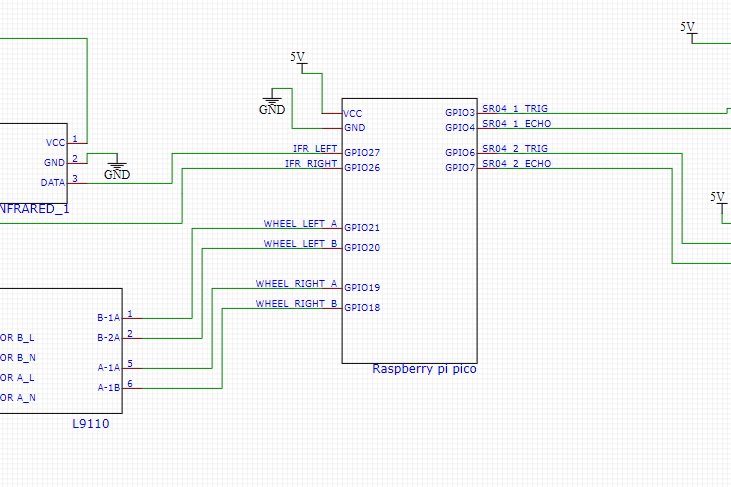Screen dimensions: 731x487
Task: Select the IFR_RIGHT net label
Action: (x=311, y=164)
